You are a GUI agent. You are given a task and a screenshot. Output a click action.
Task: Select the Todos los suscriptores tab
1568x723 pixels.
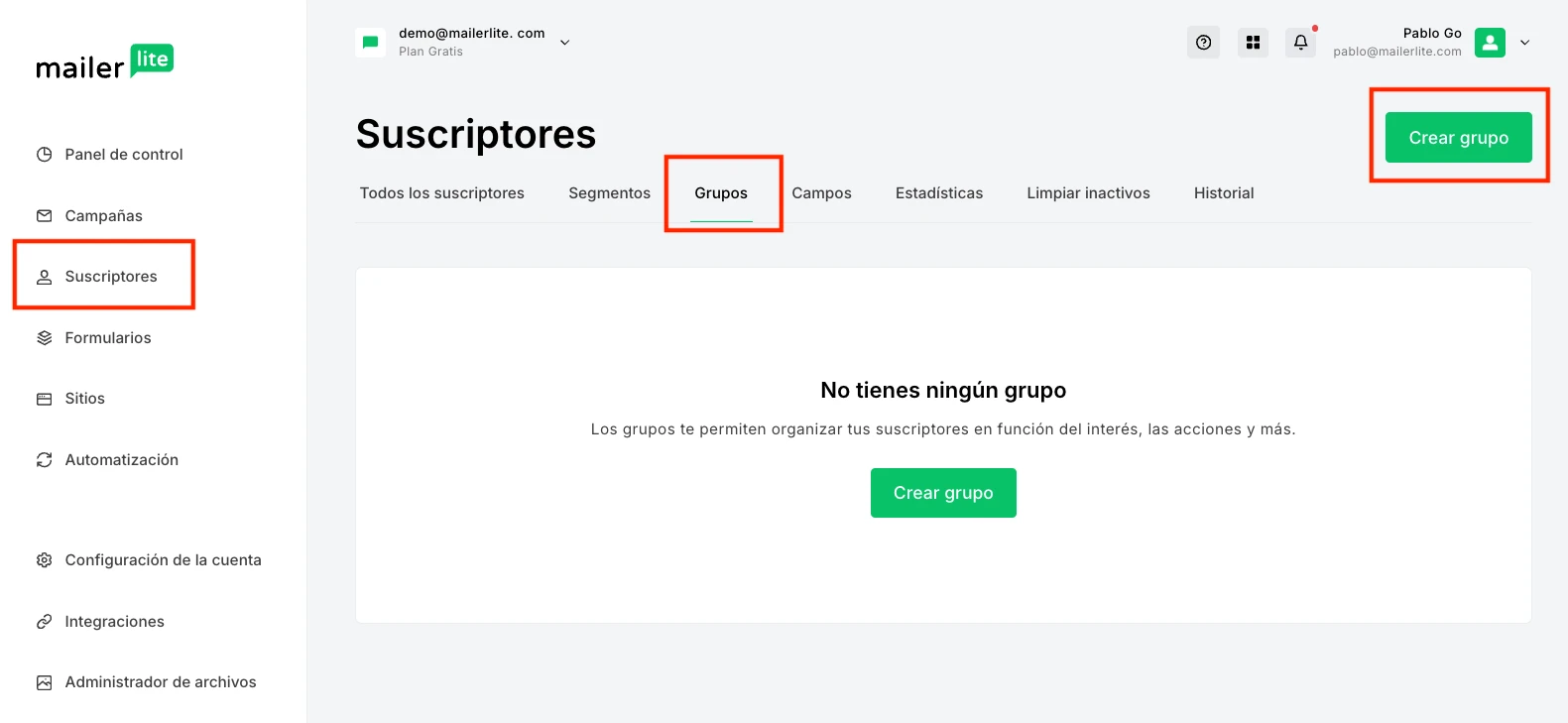[441, 193]
